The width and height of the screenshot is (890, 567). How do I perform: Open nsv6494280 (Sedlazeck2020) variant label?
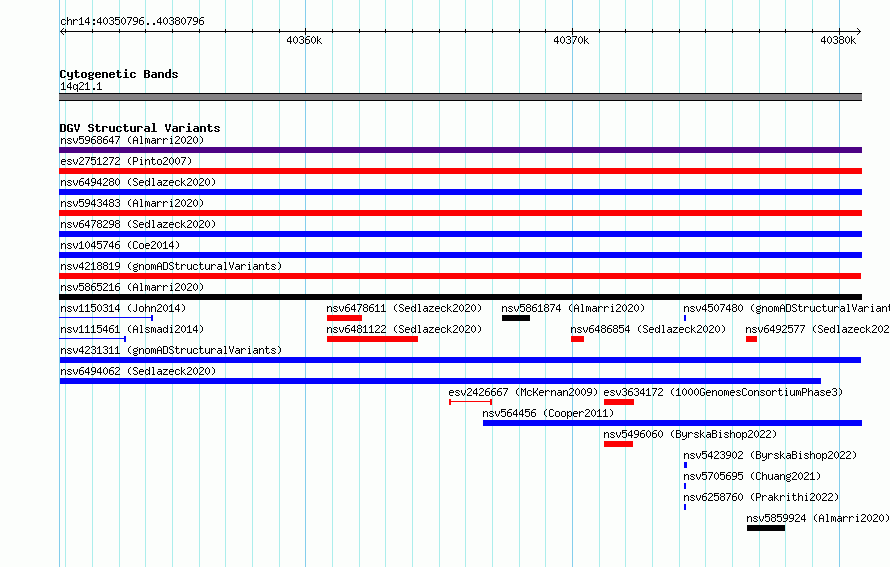[x=138, y=182]
